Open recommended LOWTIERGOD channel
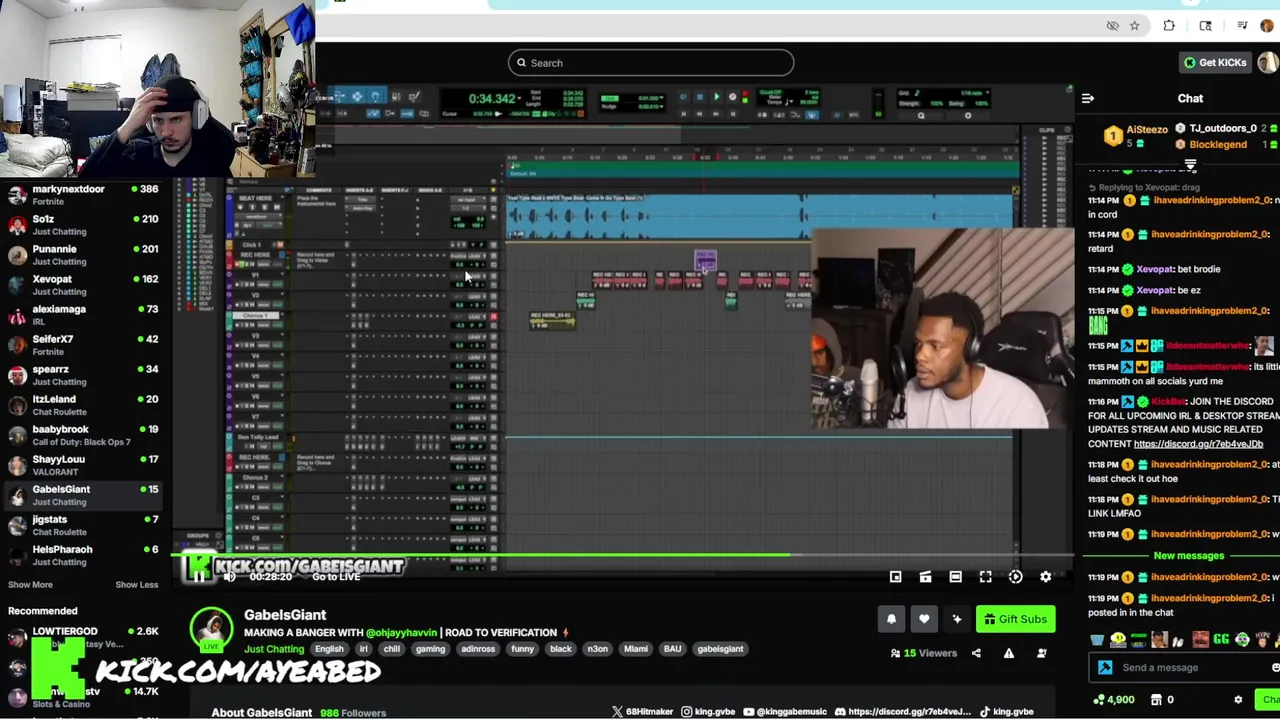 point(85,637)
